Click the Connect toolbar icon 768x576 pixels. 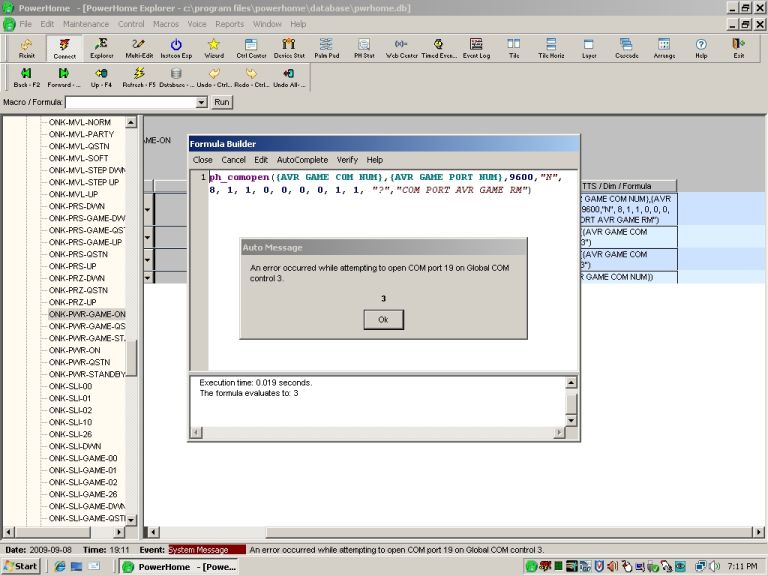(64, 48)
